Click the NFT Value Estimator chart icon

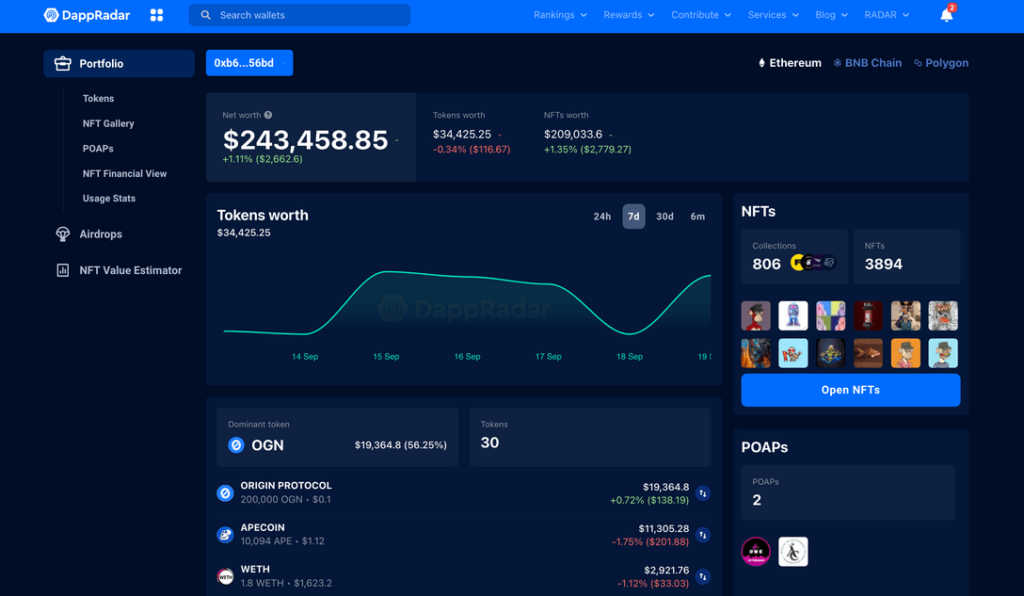62,270
